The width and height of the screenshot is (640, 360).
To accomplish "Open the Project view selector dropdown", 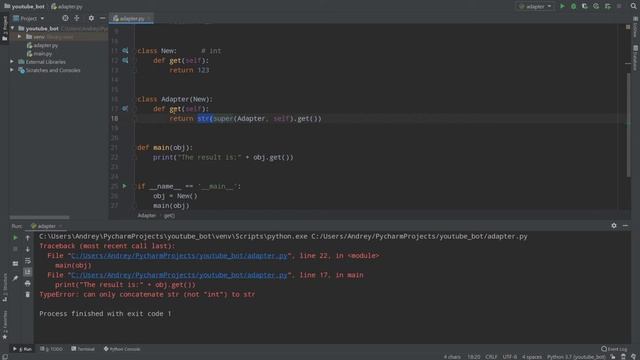I will [29, 18].
